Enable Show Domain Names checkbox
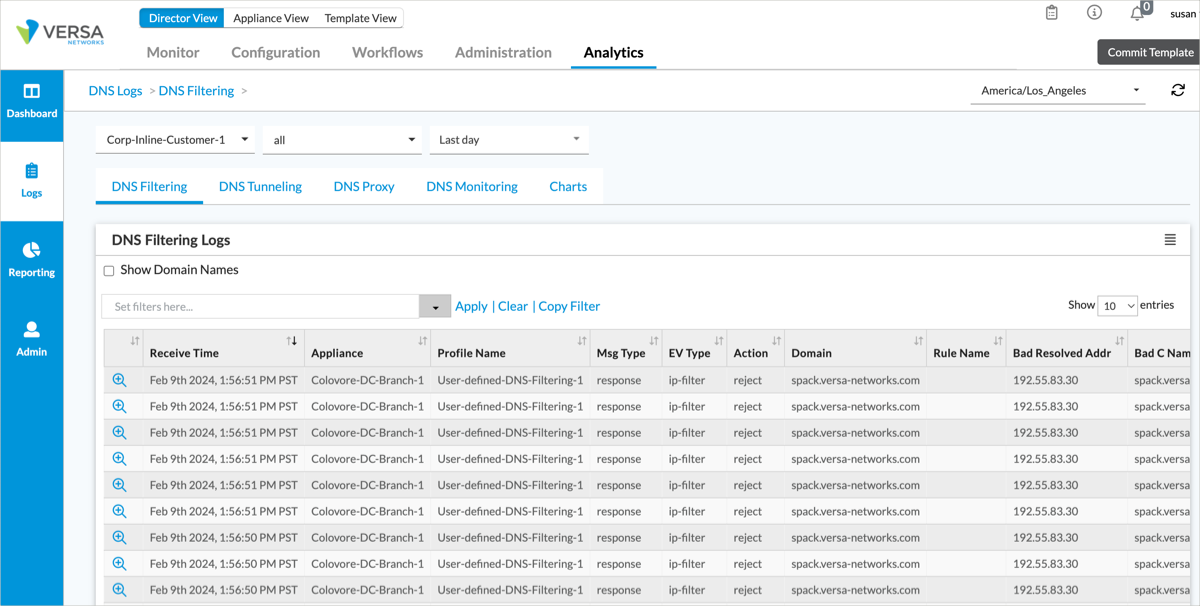The height and width of the screenshot is (606, 1200). click(x=109, y=271)
